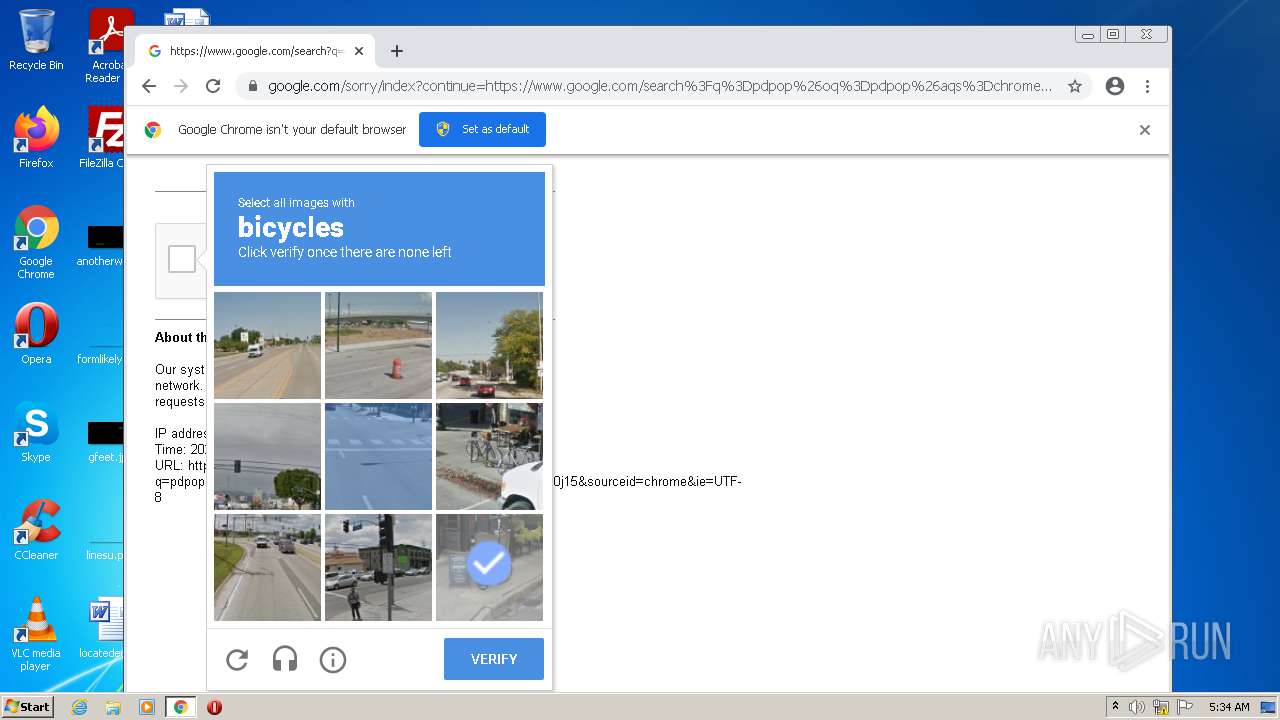
Task: Close the Google search tab
Action: [x=359, y=51]
